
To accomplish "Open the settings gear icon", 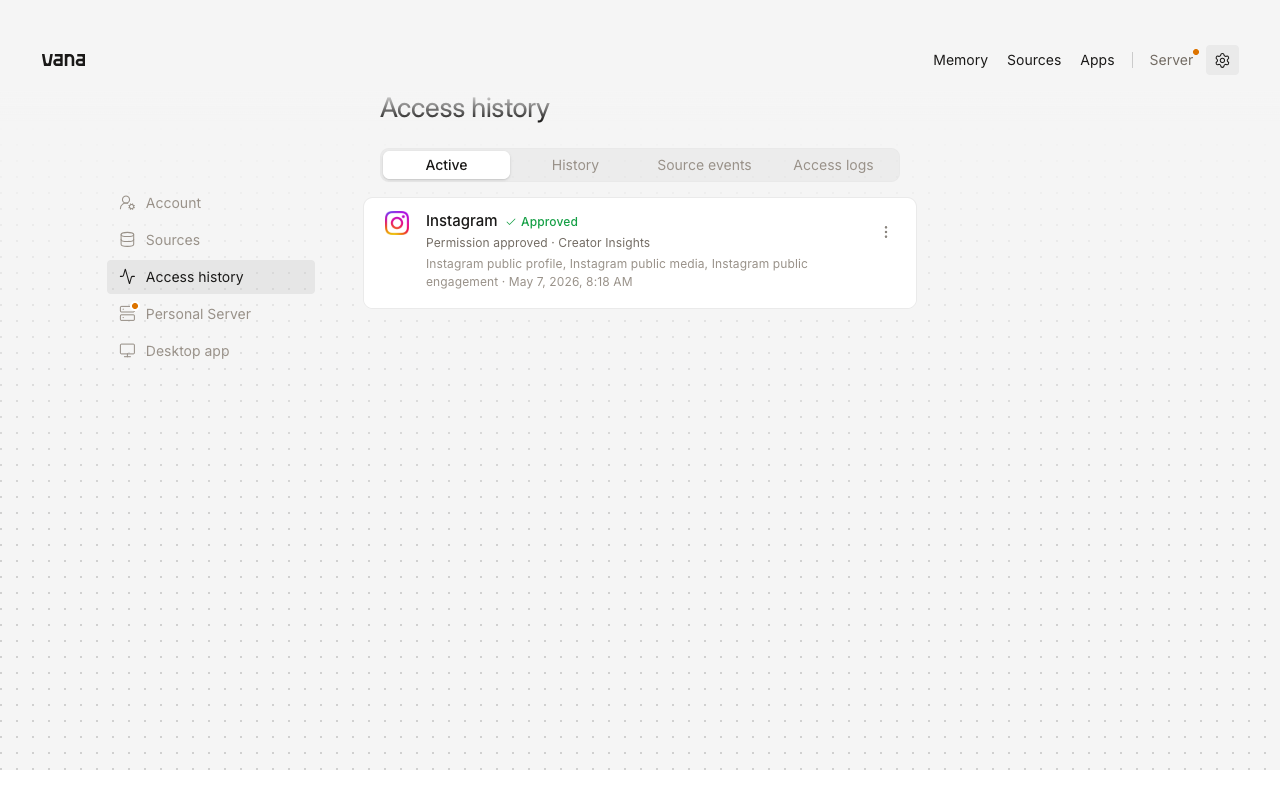I will click(1222, 60).
